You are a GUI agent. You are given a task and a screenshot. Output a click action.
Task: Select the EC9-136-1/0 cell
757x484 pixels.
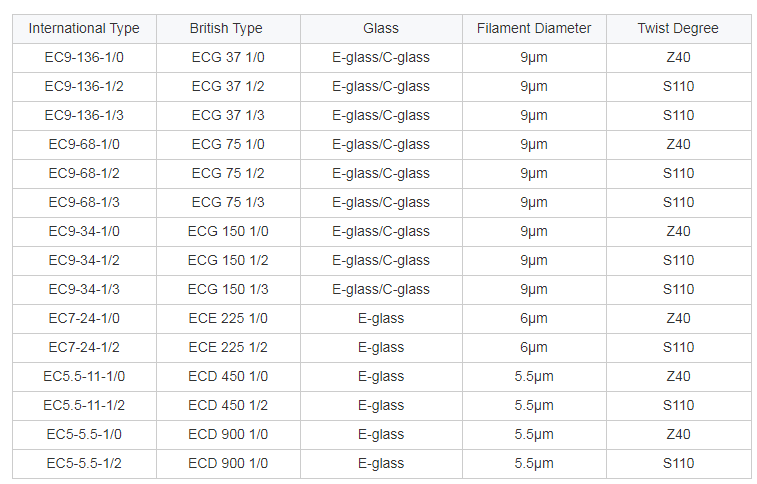tap(84, 57)
